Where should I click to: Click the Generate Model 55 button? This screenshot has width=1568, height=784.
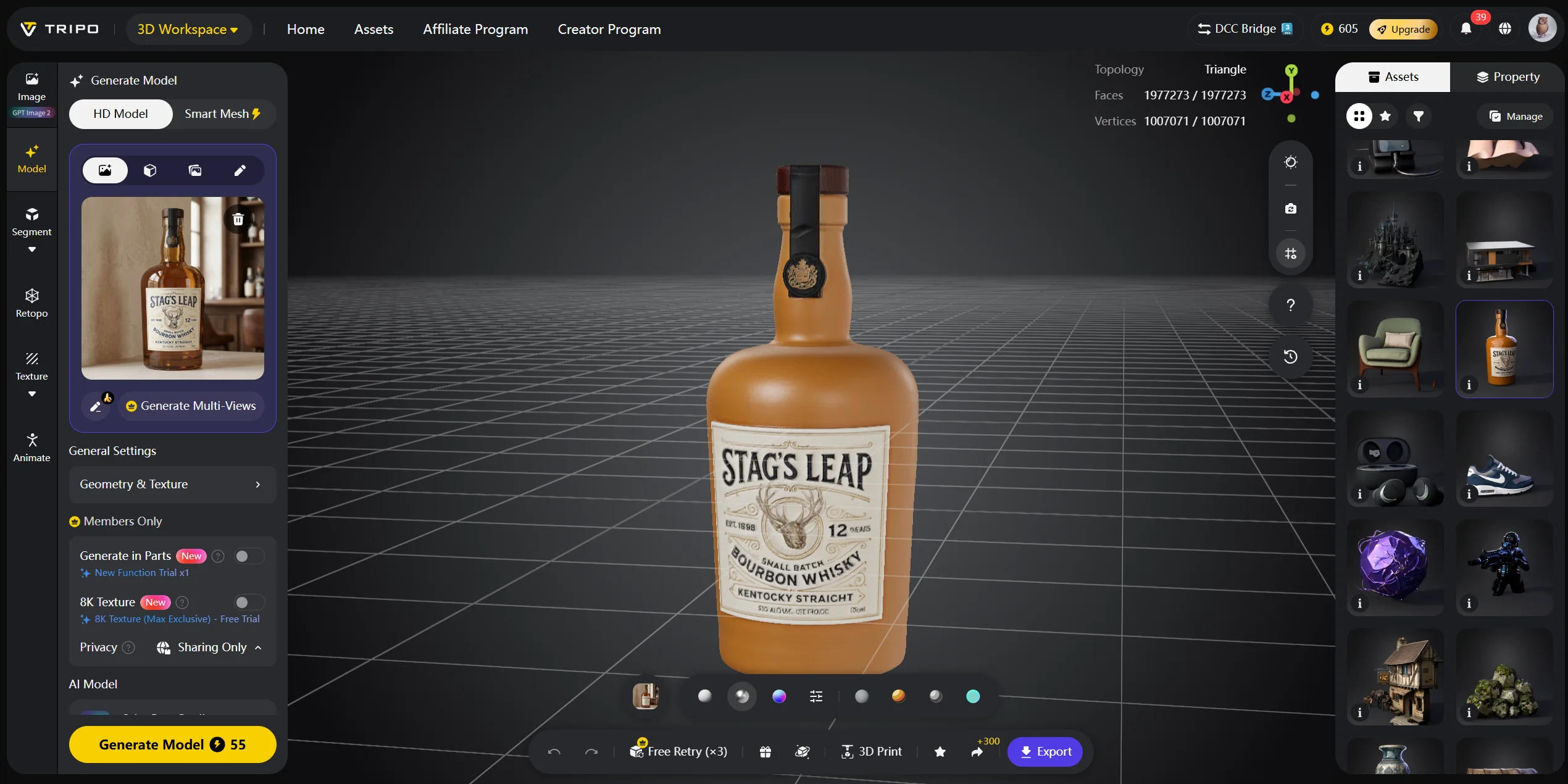(172, 744)
